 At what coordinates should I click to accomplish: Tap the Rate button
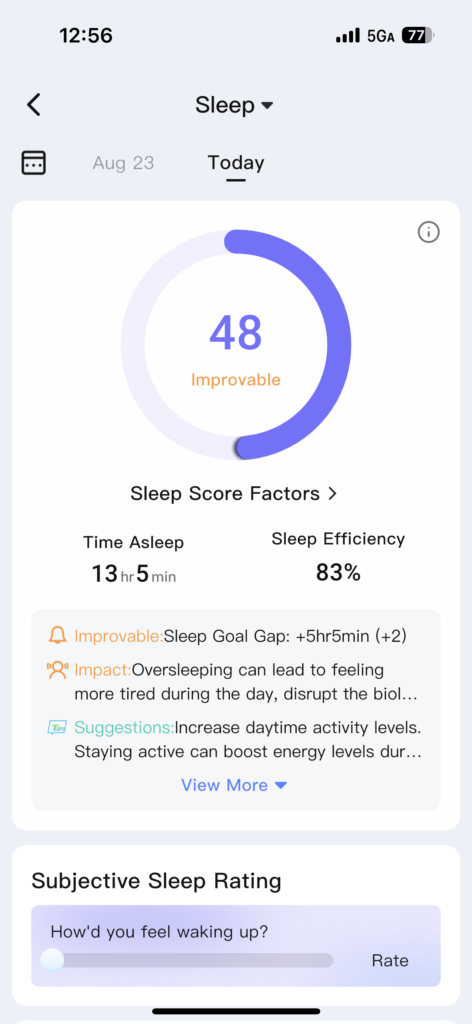[x=390, y=960]
